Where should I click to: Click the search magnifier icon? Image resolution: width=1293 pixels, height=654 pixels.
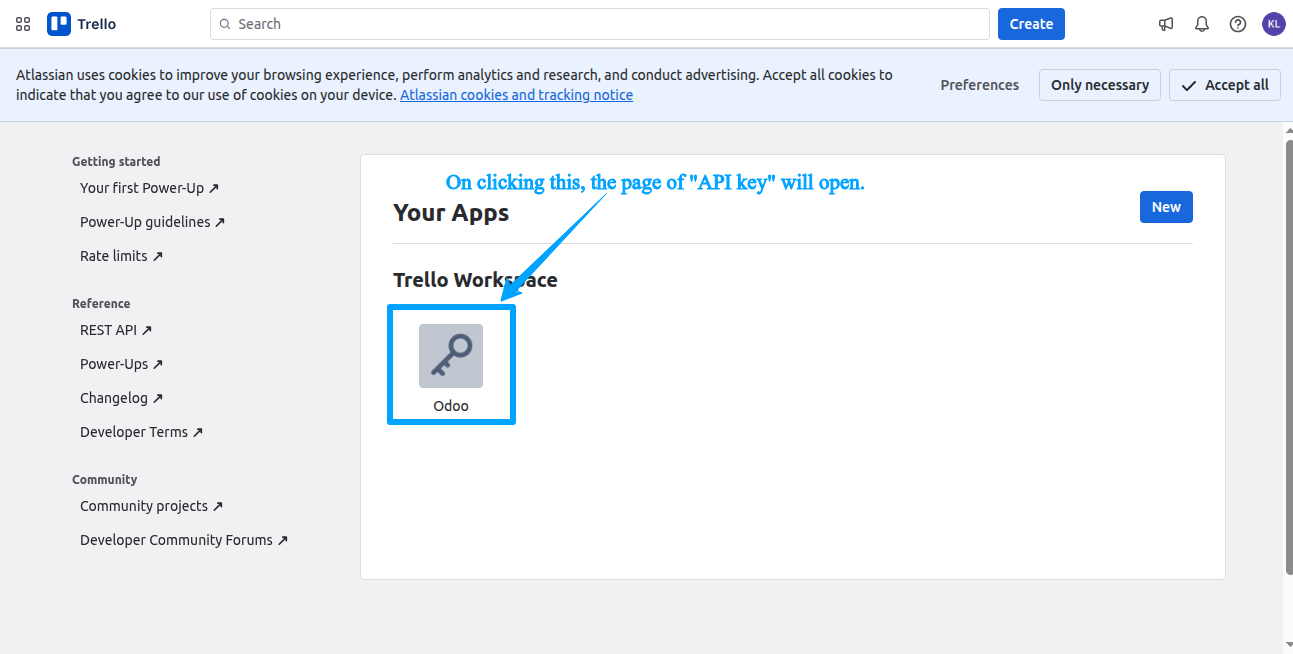coord(225,24)
